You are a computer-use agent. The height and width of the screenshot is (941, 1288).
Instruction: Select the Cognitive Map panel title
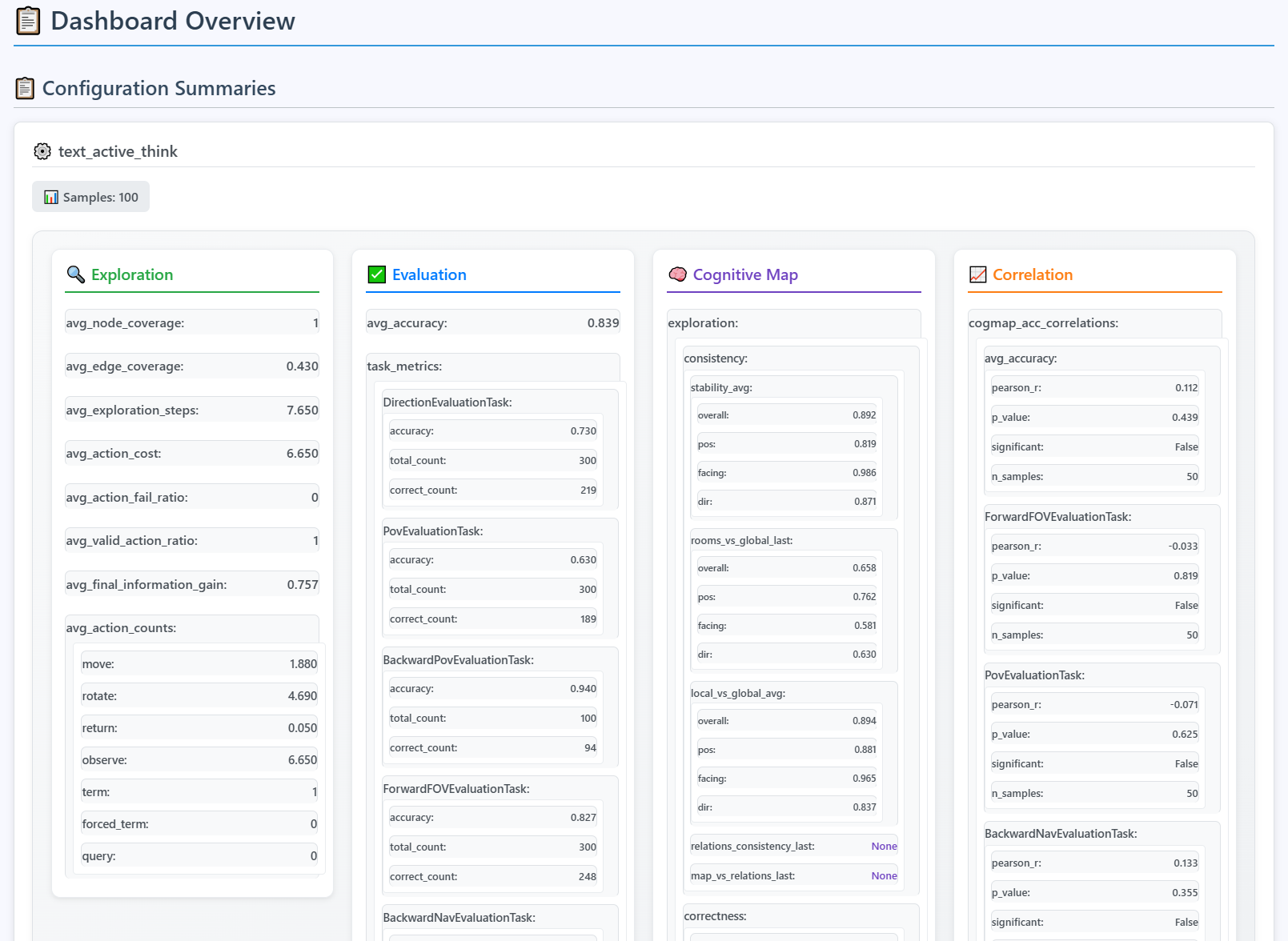coord(745,274)
